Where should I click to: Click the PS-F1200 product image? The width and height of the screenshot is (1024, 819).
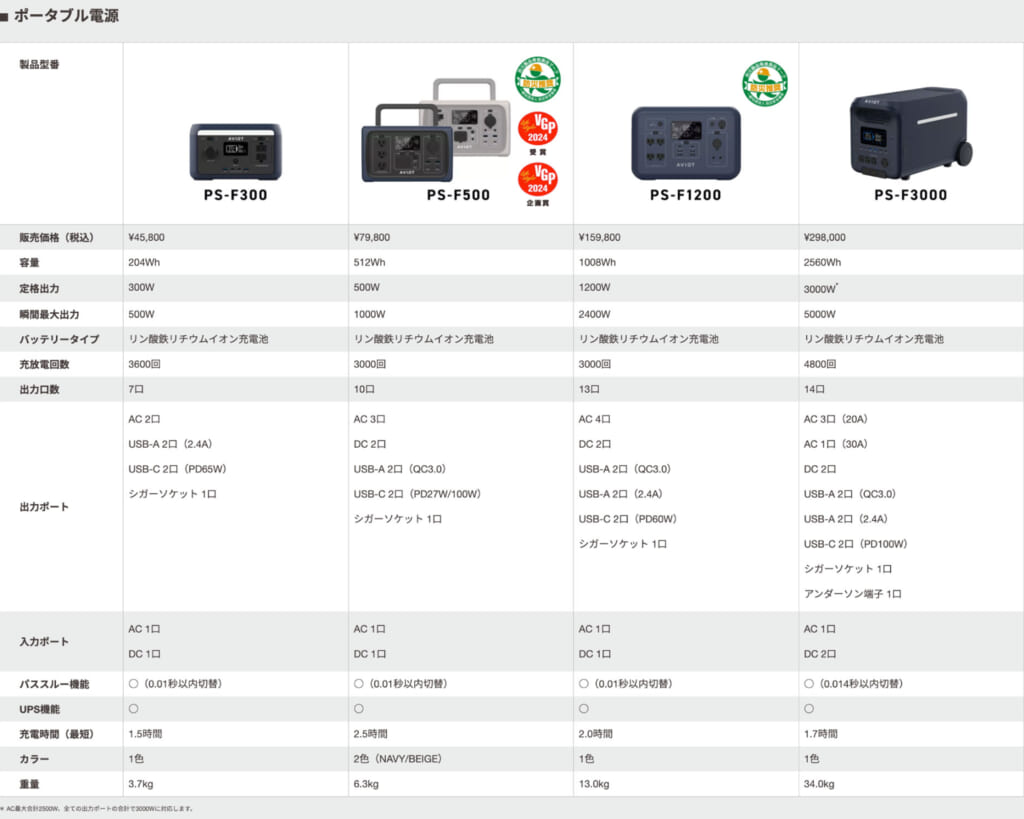click(x=686, y=143)
